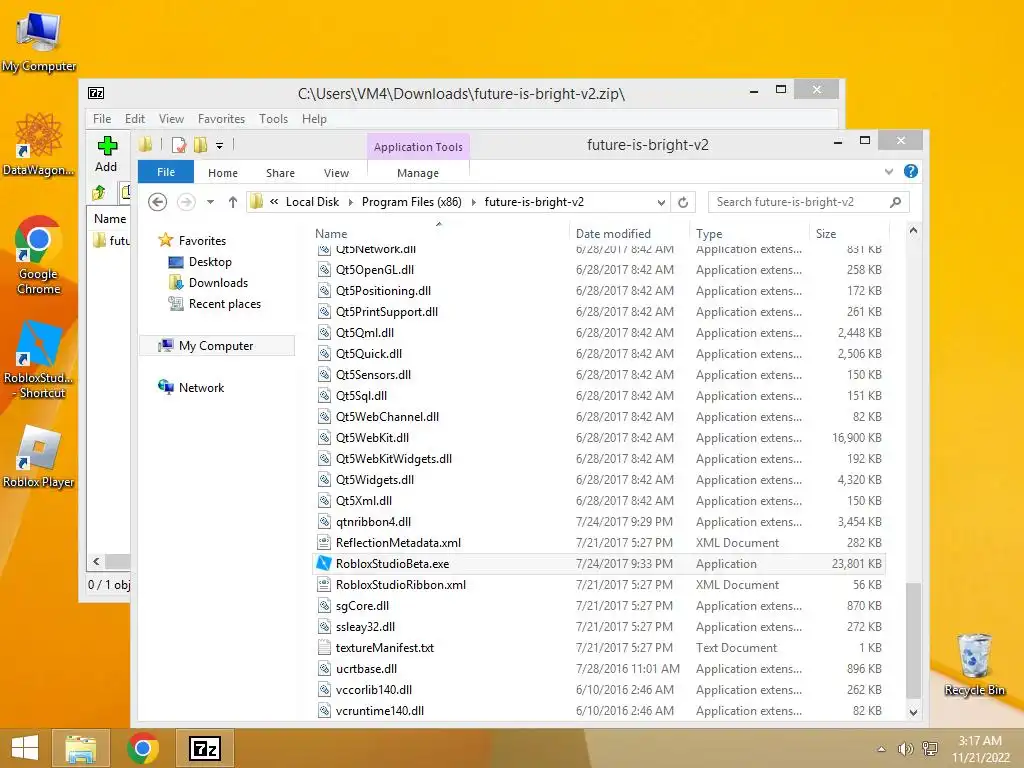Click the network tray icon
This screenshot has width=1024, height=768.
coord(929,749)
